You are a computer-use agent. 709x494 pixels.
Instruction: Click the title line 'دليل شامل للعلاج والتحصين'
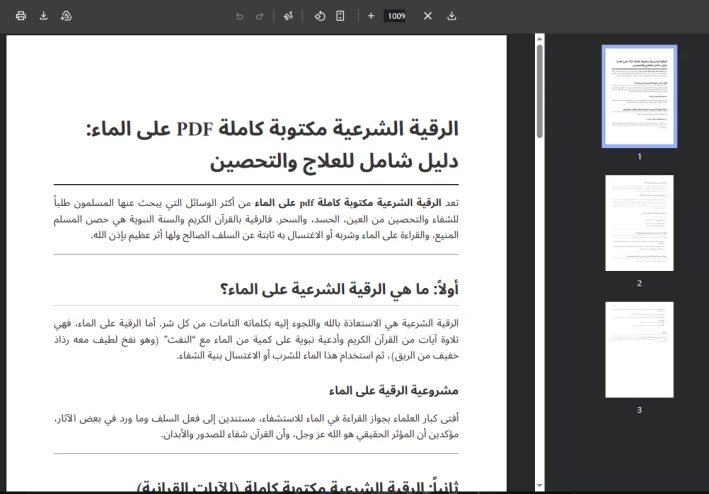pyautogui.click(x=334, y=162)
